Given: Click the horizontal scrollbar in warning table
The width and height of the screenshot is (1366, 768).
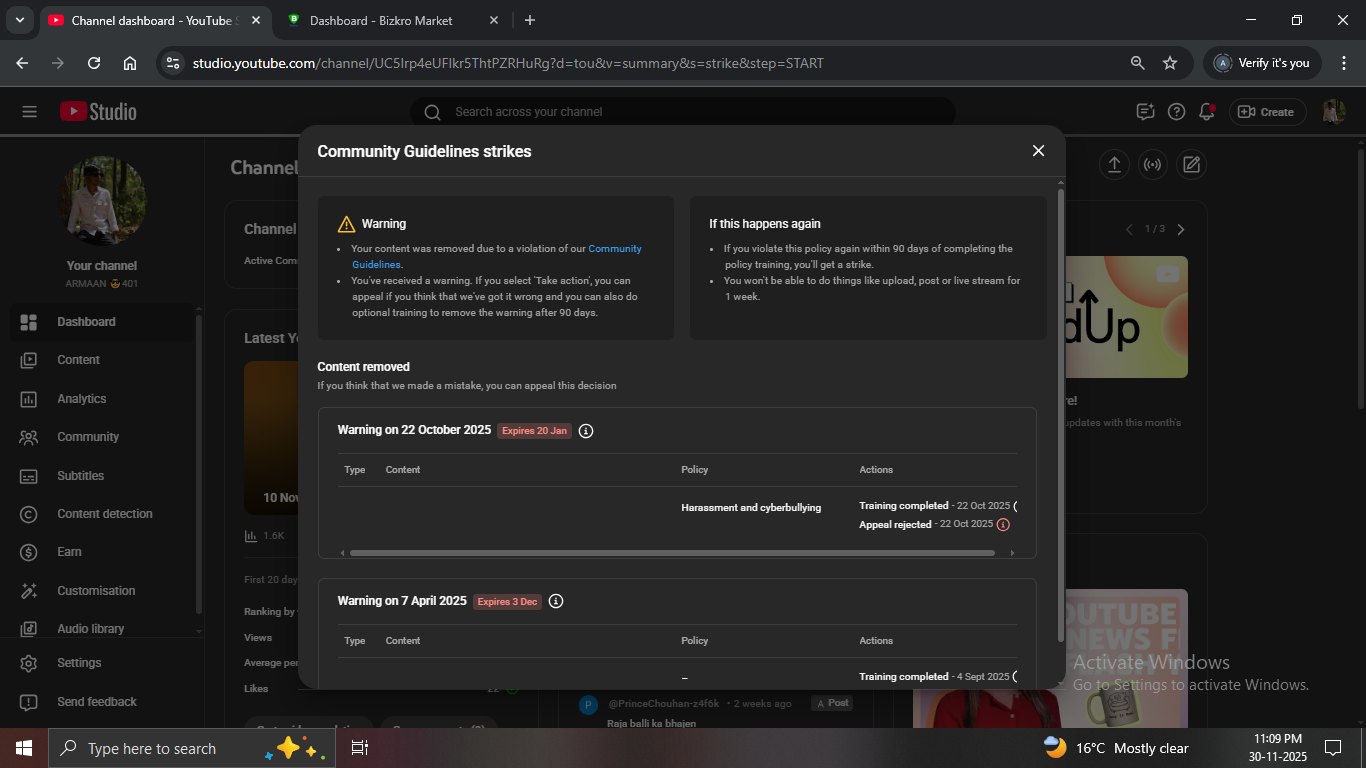Looking at the screenshot, I should (672, 553).
